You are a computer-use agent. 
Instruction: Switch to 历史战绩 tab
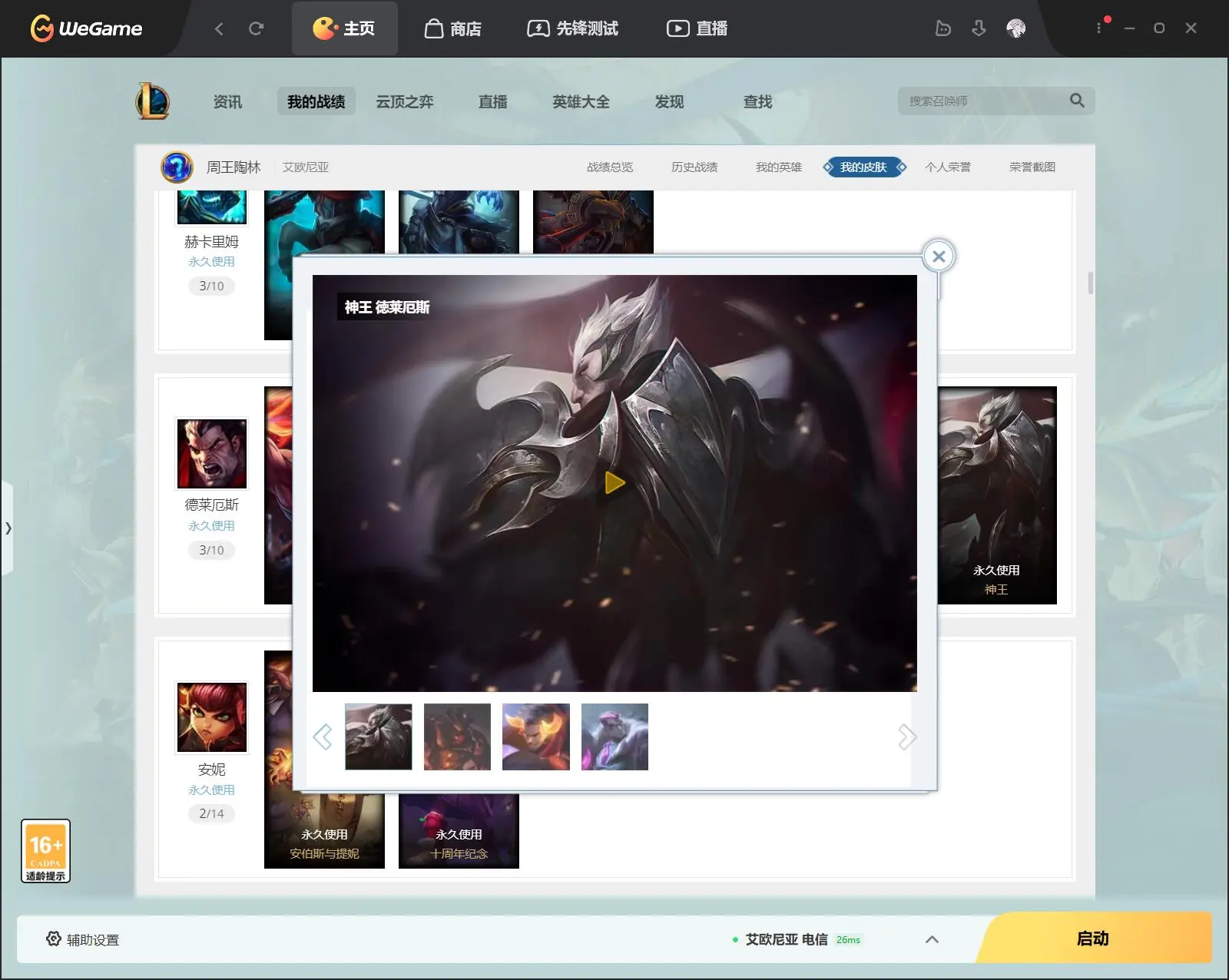pos(694,167)
